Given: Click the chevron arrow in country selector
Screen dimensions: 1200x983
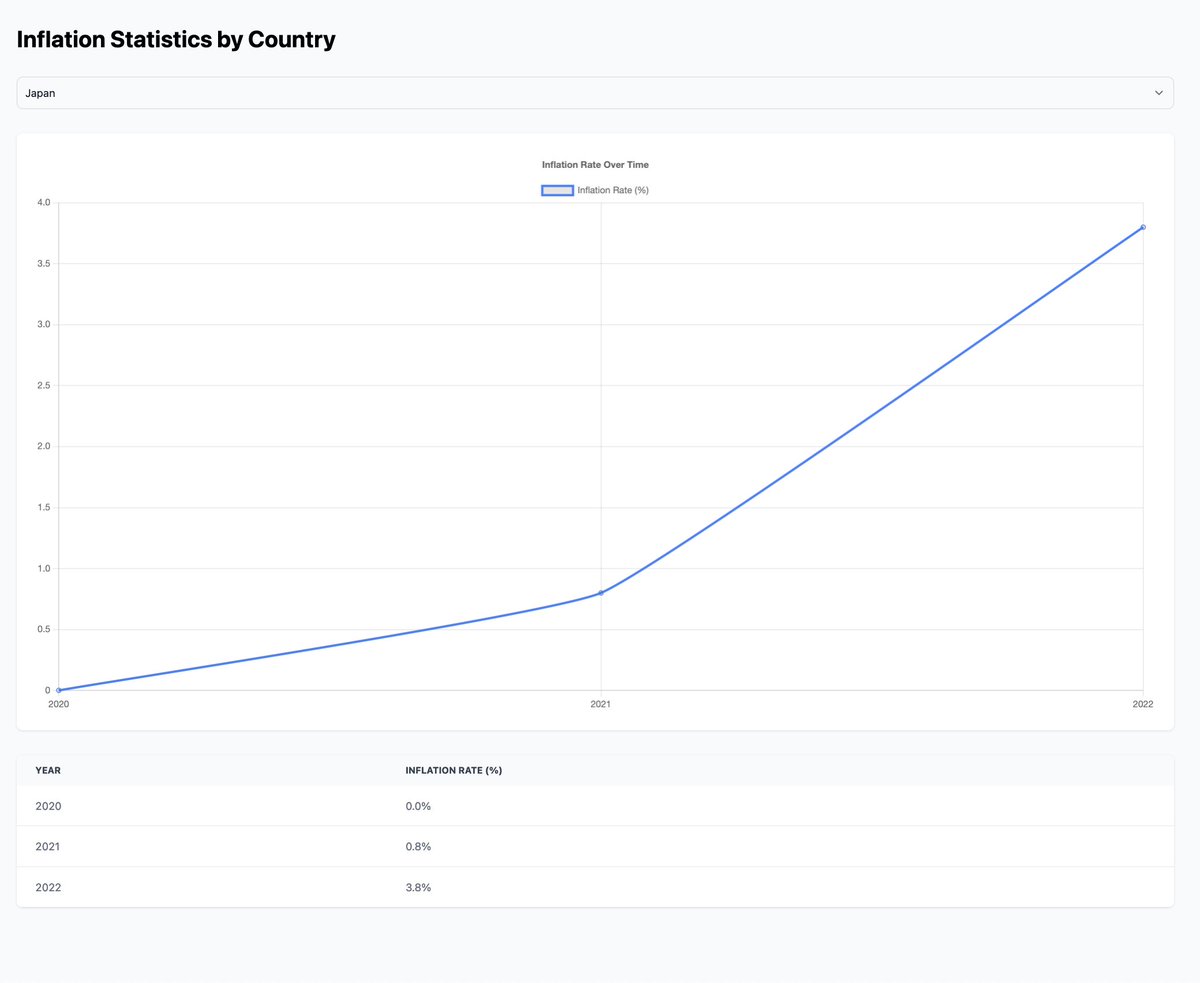Looking at the screenshot, I should [x=1158, y=93].
